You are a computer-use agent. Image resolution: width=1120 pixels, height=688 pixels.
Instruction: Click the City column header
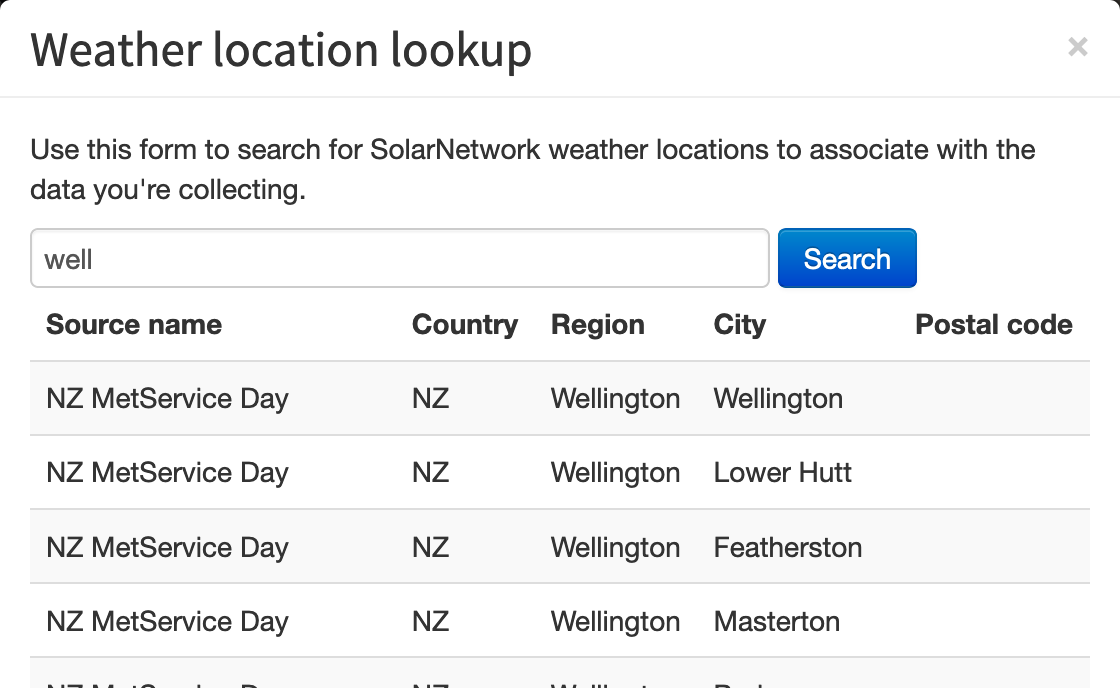[739, 324]
